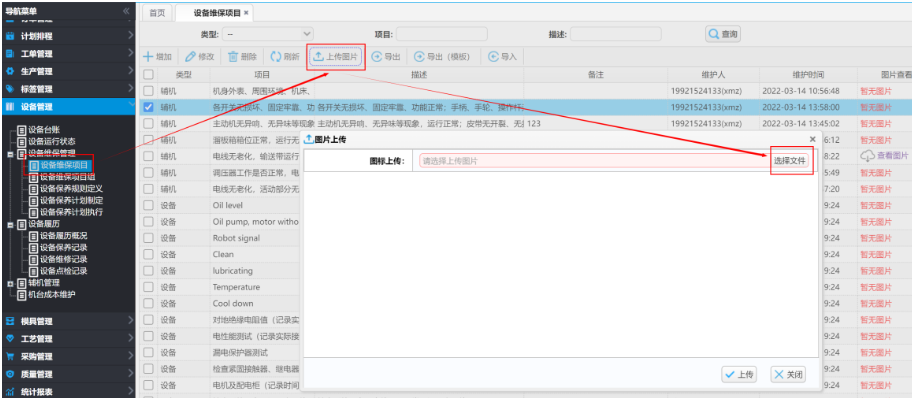Click the 计划排程 calendar icon in sidebar
The height and width of the screenshot is (400, 915).
[10, 36]
